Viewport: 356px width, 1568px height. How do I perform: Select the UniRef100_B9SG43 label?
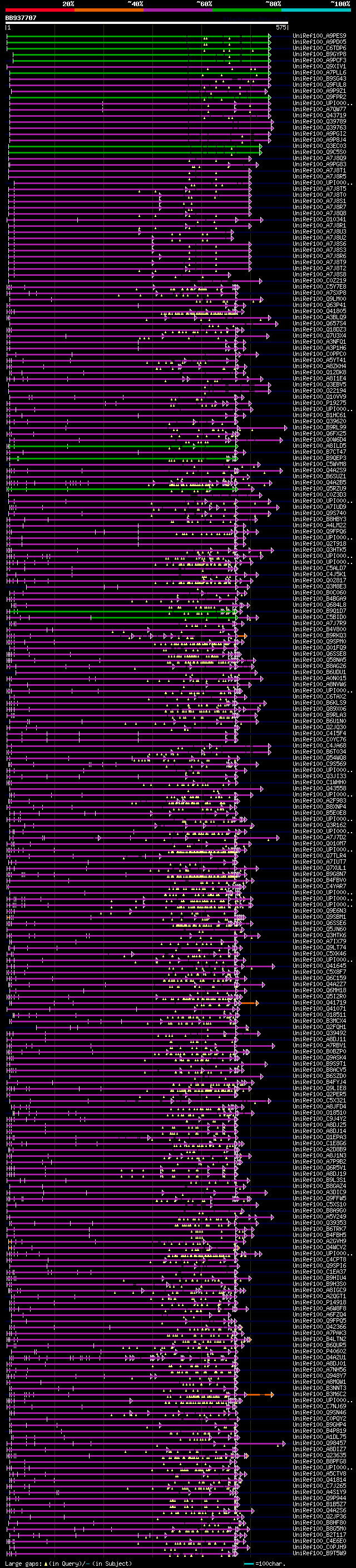tap(319, 78)
